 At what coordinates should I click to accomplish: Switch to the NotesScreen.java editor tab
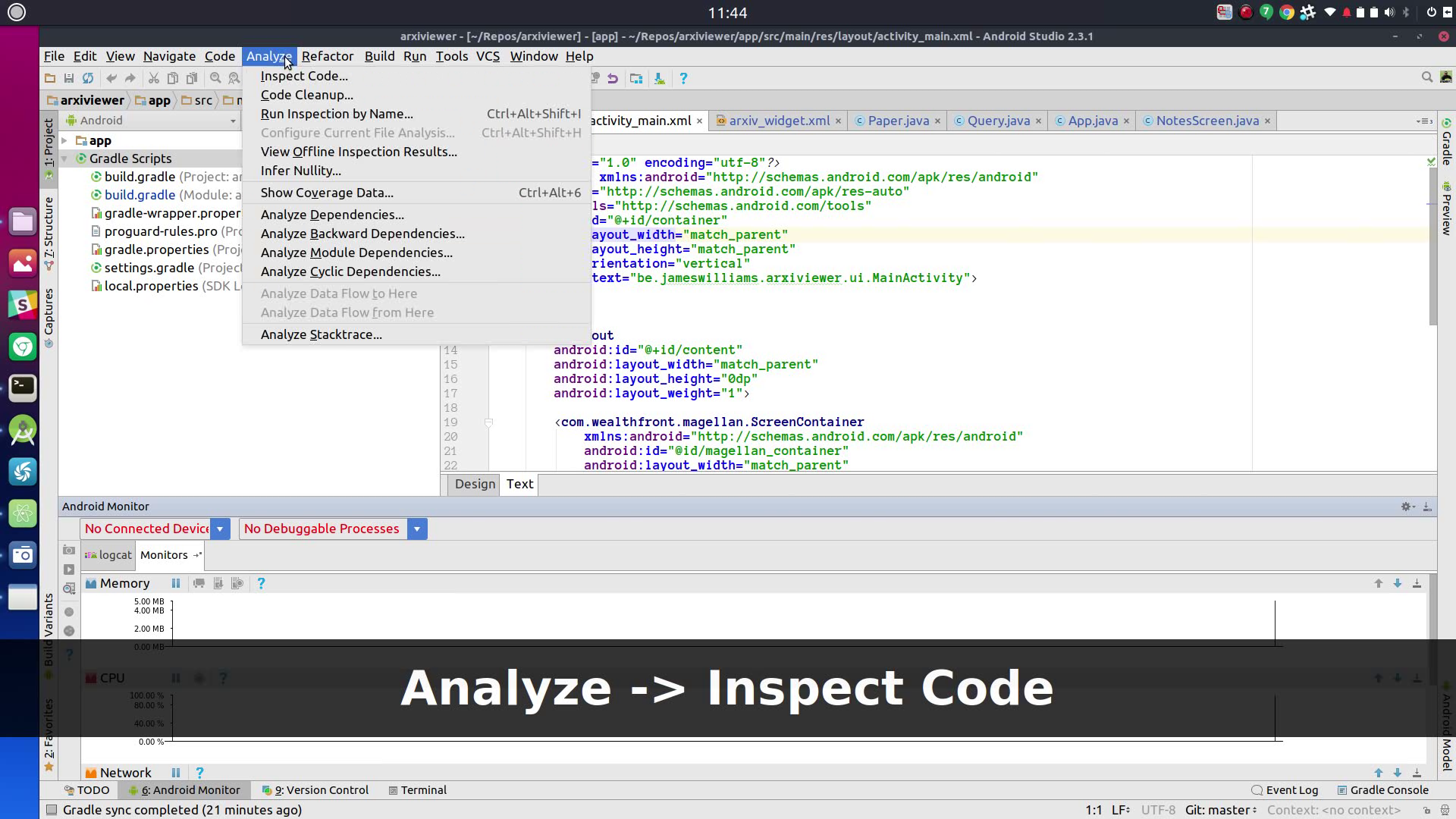(1207, 121)
